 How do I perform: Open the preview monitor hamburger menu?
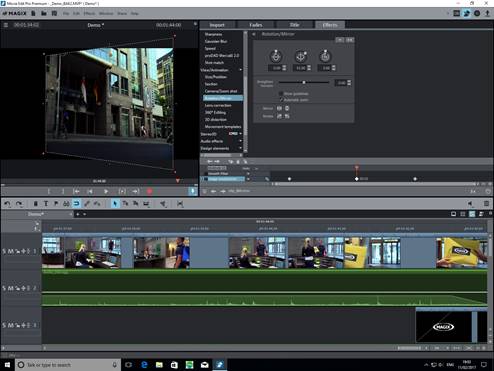(6, 25)
